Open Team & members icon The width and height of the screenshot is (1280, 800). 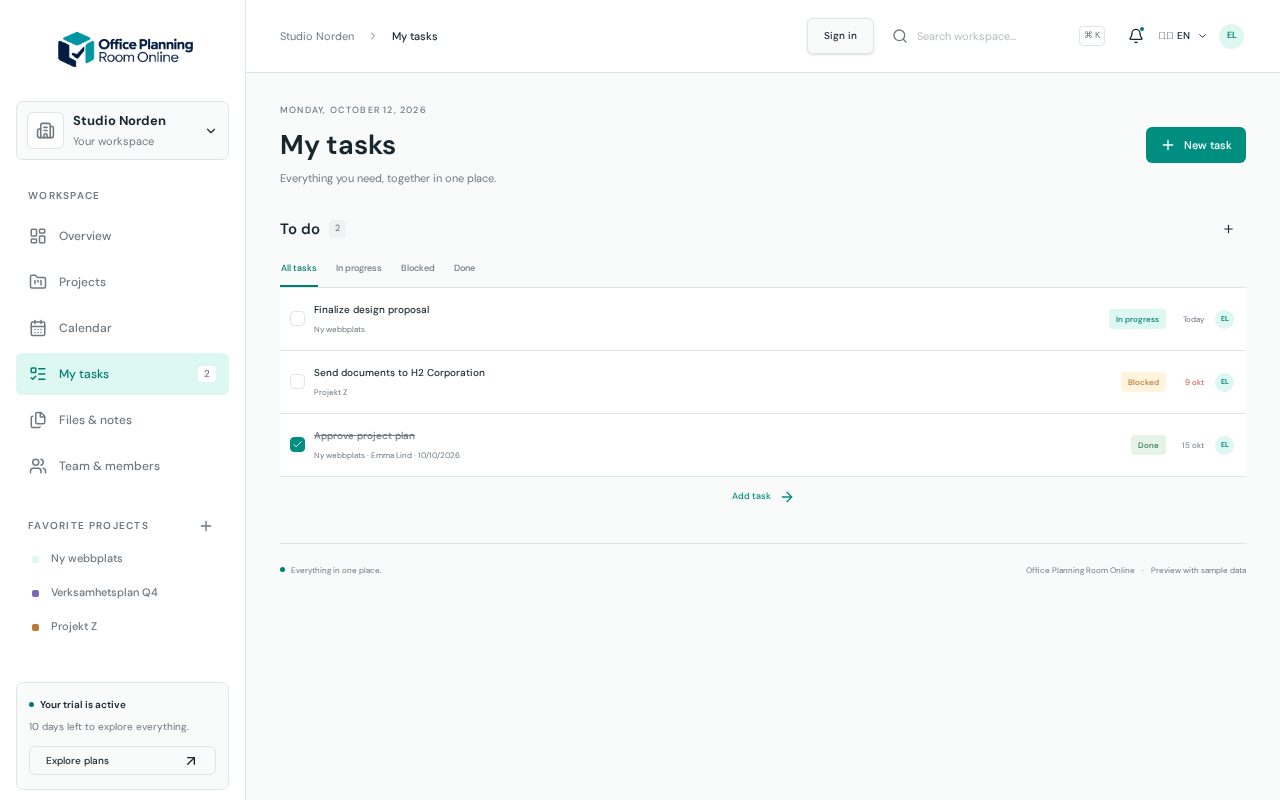coord(38,466)
